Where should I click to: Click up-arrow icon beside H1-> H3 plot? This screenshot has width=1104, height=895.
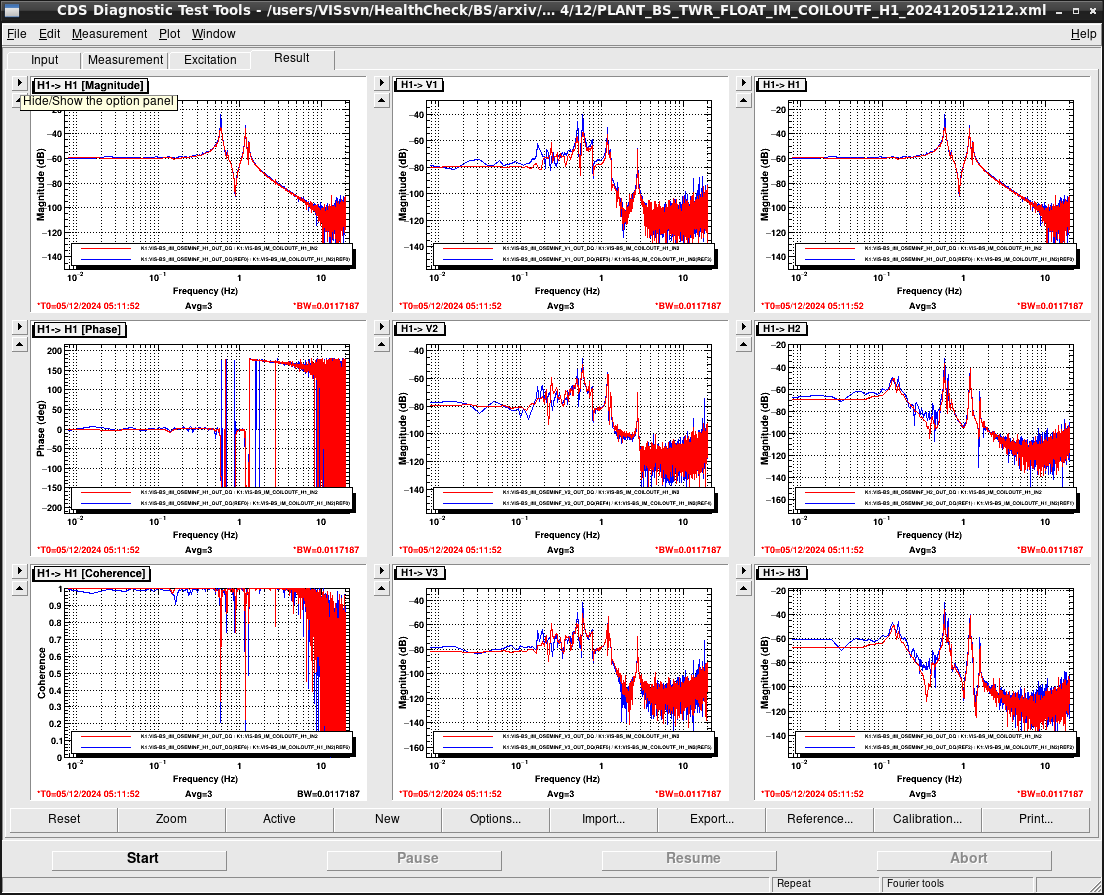[x=744, y=589]
